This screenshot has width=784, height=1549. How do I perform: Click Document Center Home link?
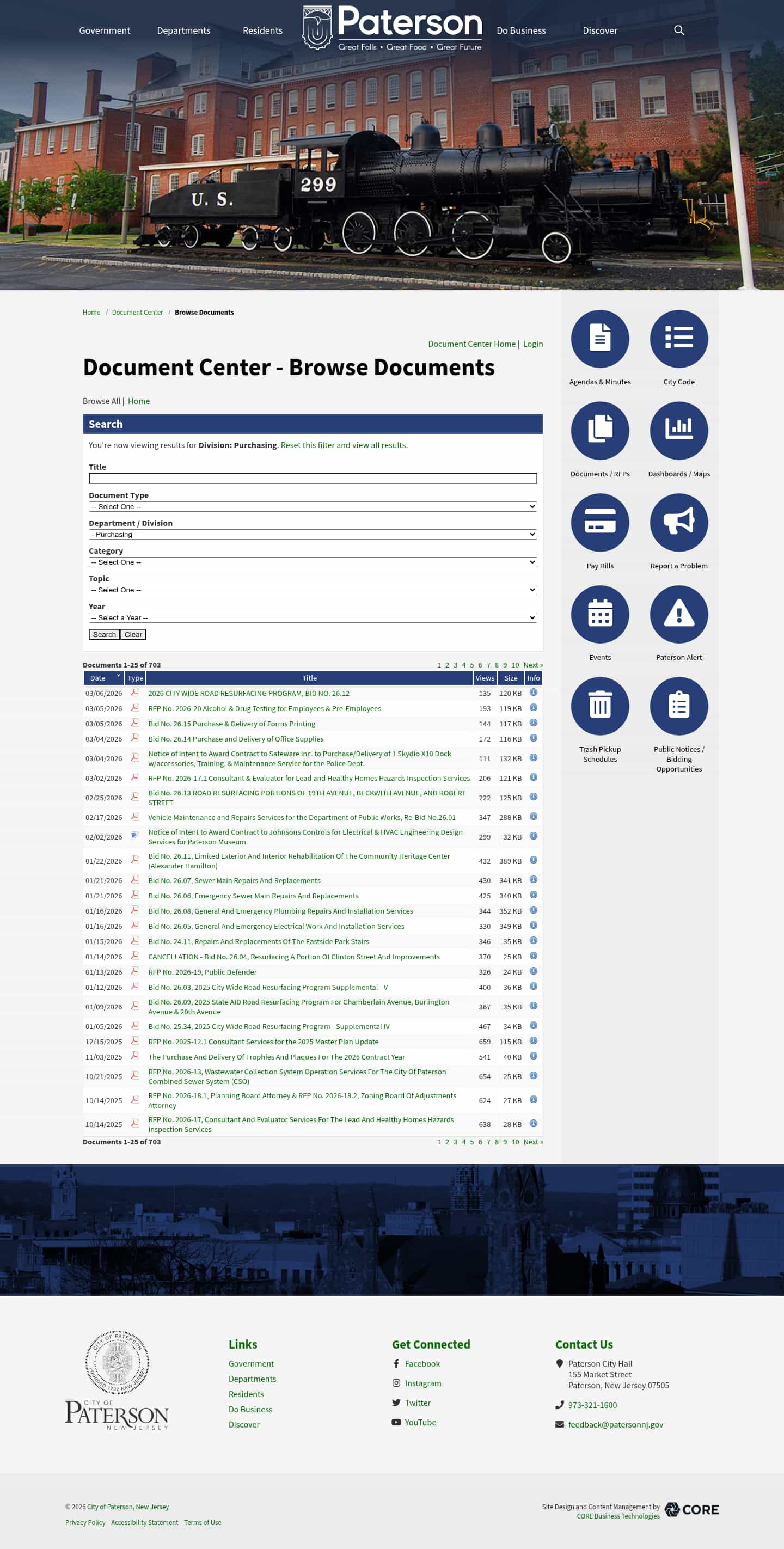tap(471, 344)
